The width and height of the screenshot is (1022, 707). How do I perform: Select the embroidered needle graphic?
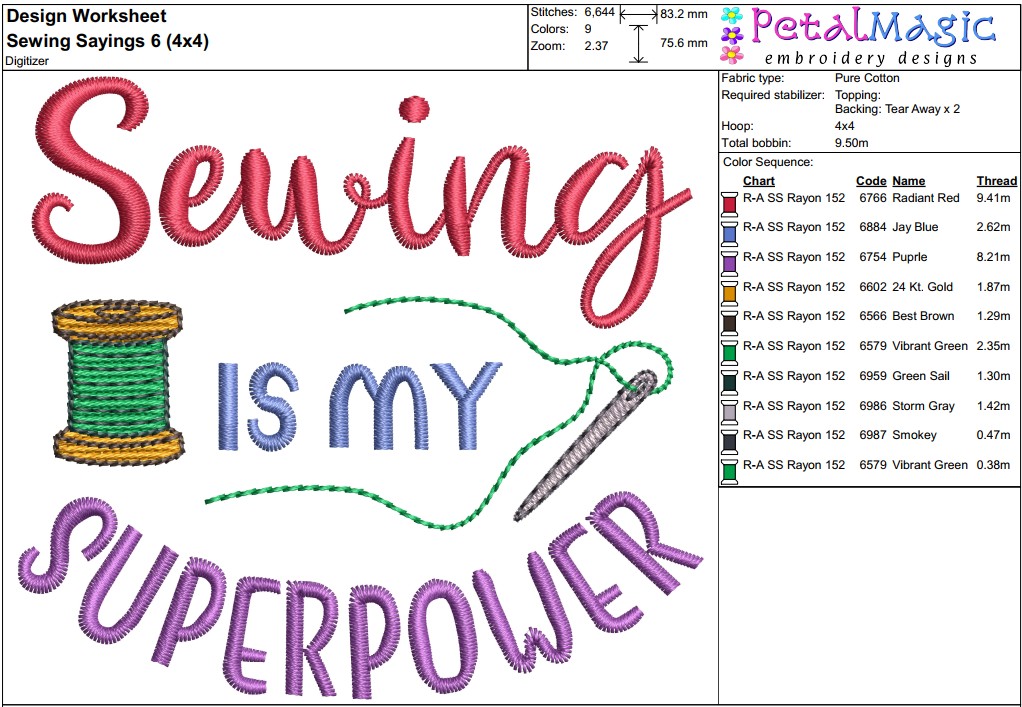tap(587, 445)
